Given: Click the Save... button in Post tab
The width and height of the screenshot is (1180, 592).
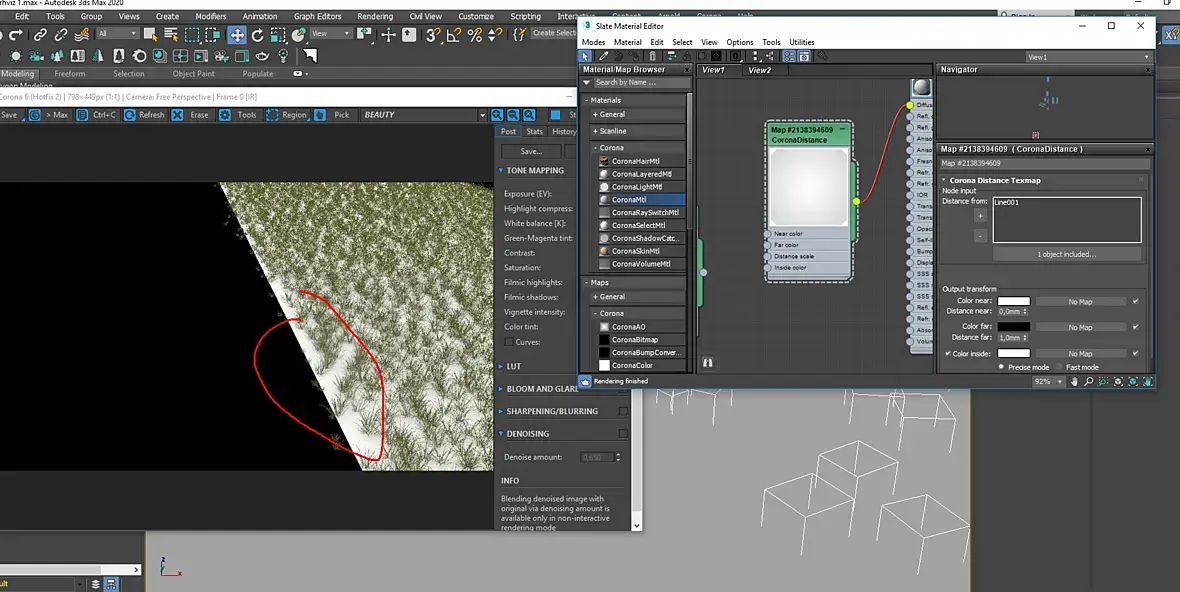Looking at the screenshot, I should pos(531,151).
